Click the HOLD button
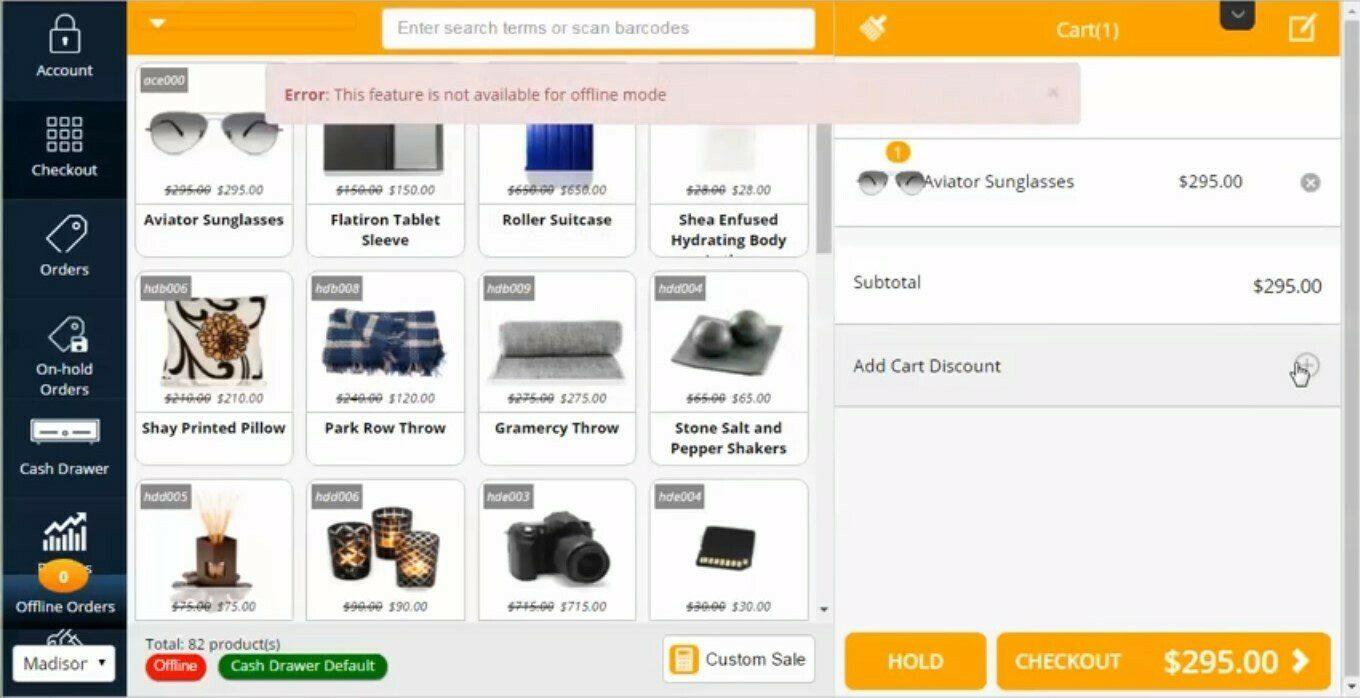 point(915,661)
